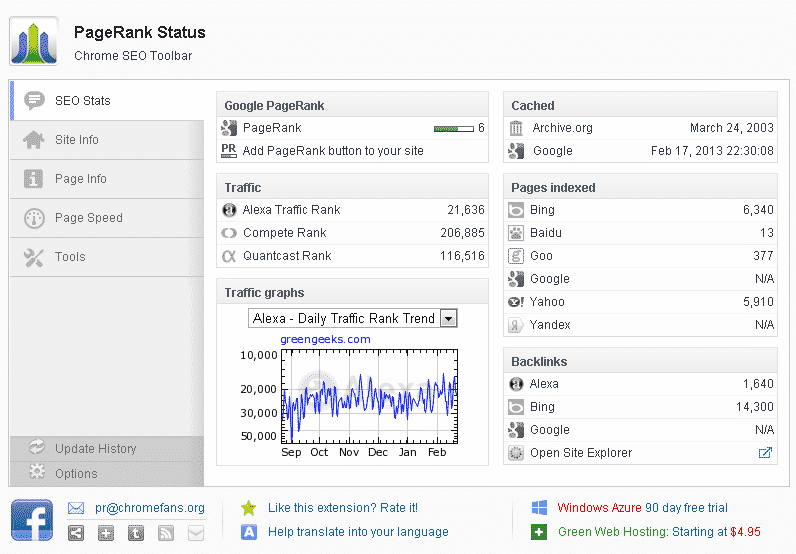The image size is (796, 554).
Task: Click the Baidu paw icon
Action: [x=516, y=233]
